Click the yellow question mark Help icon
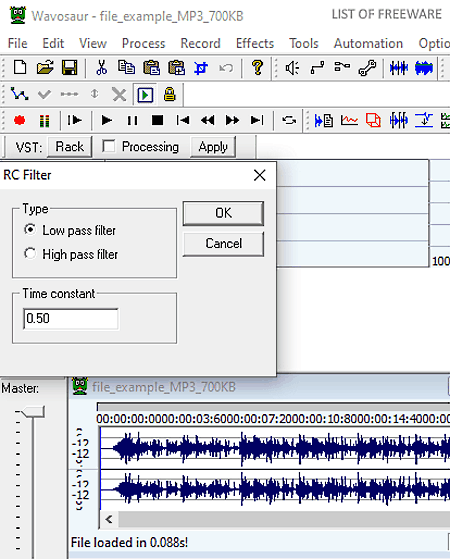The width and height of the screenshot is (450, 559). [x=257, y=67]
